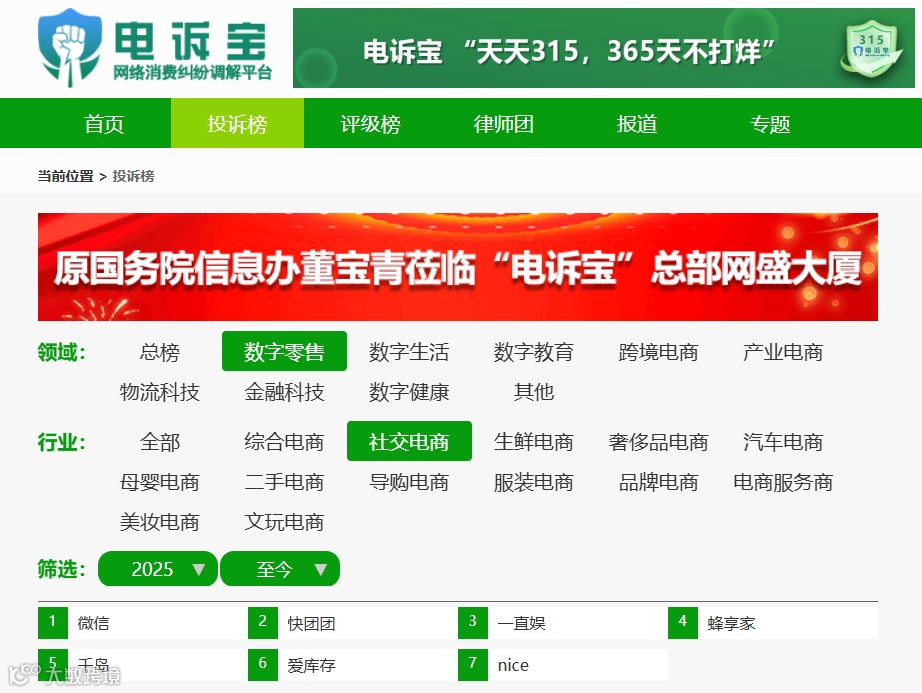Choose the 金融科技 domain

click(284, 391)
